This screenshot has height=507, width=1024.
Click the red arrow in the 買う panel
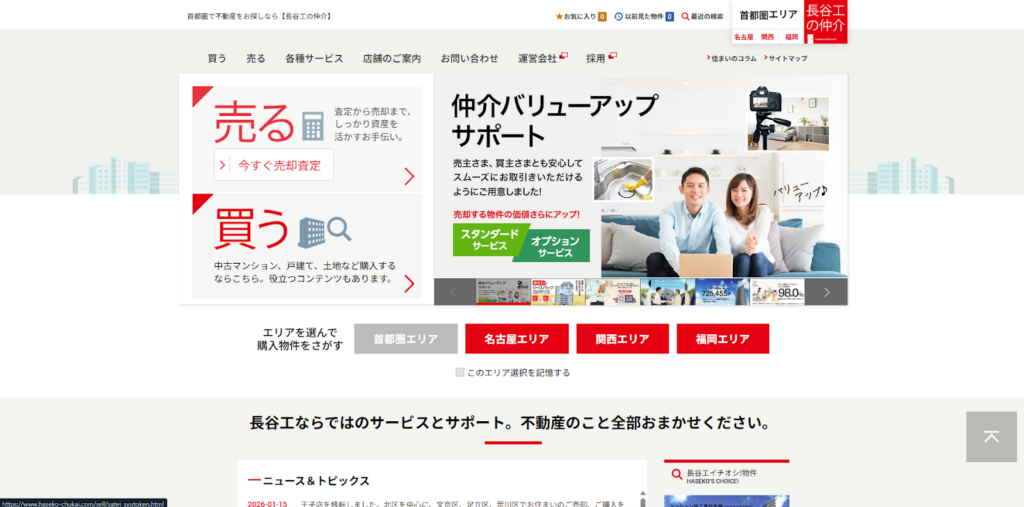coord(409,284)
